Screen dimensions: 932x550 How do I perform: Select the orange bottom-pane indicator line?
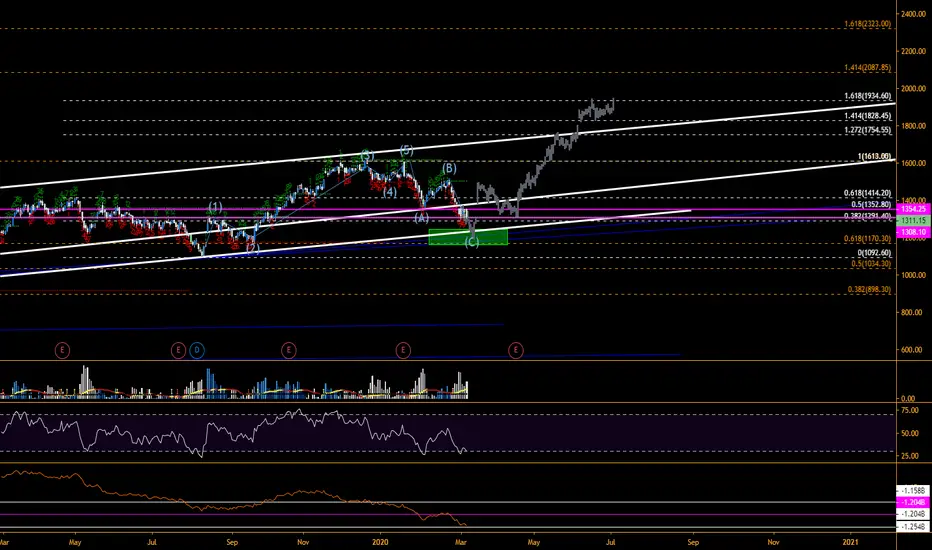click(x=233, y=499)
